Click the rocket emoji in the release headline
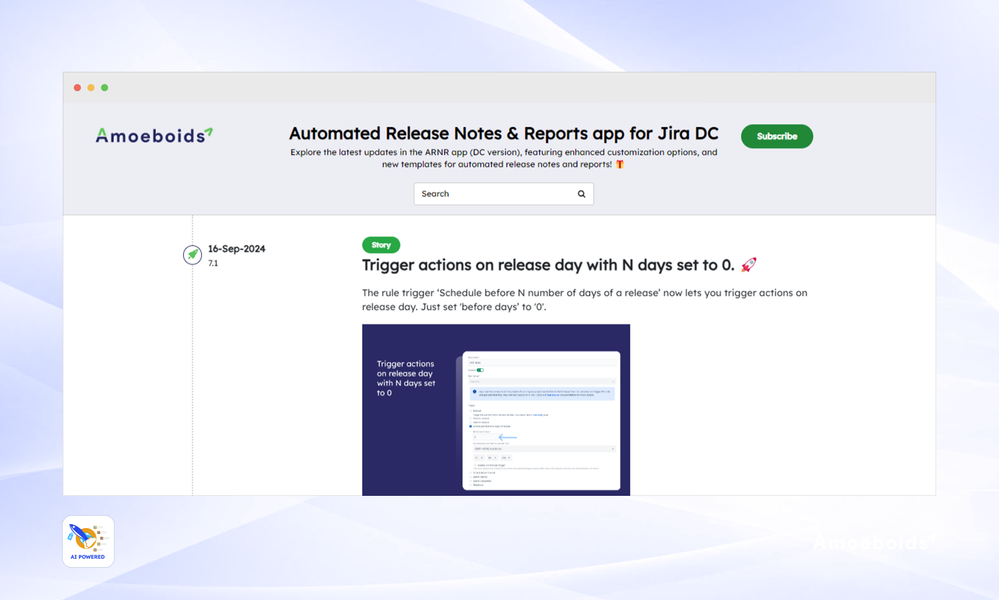999x600 pixels. tap(750, 265)
